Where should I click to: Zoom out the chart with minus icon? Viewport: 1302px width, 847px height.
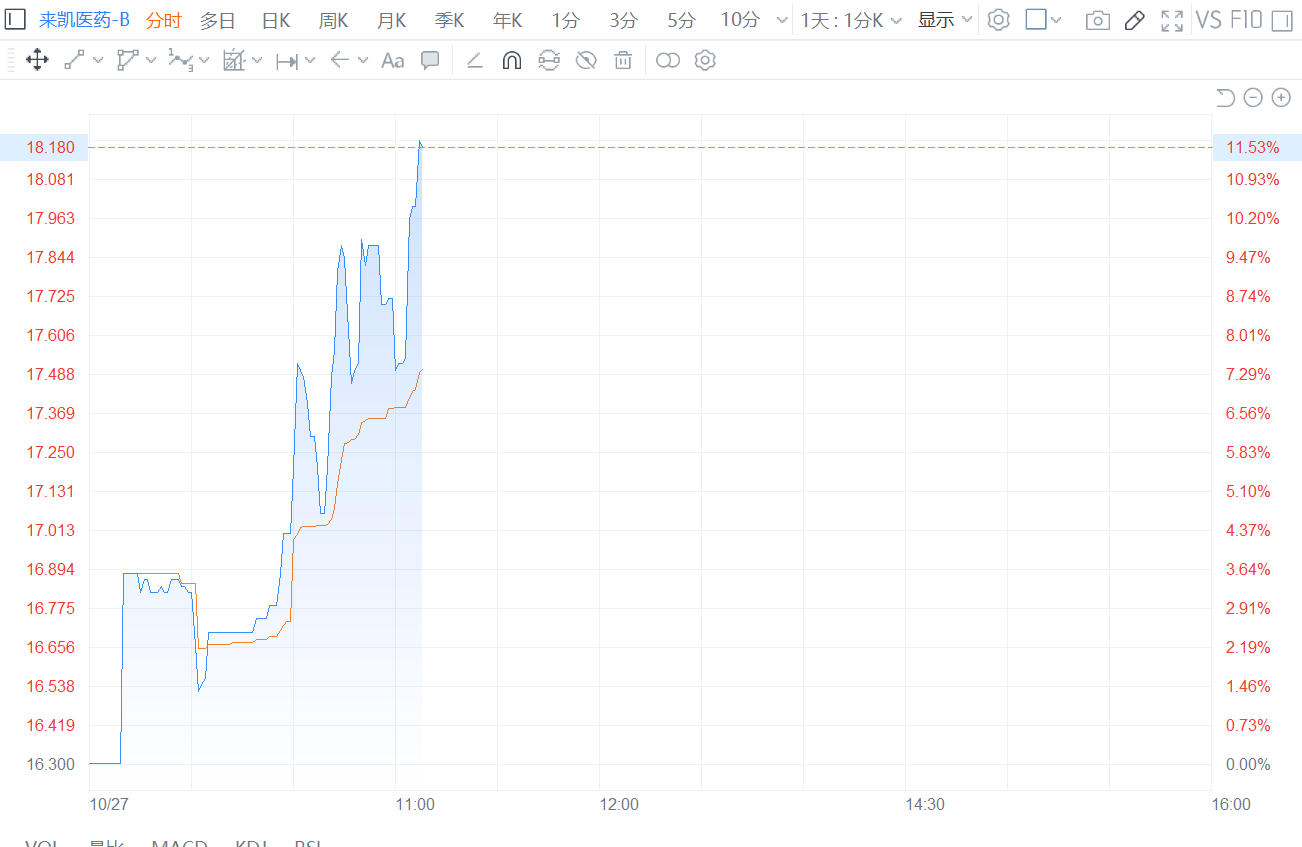coord(1253,97)
